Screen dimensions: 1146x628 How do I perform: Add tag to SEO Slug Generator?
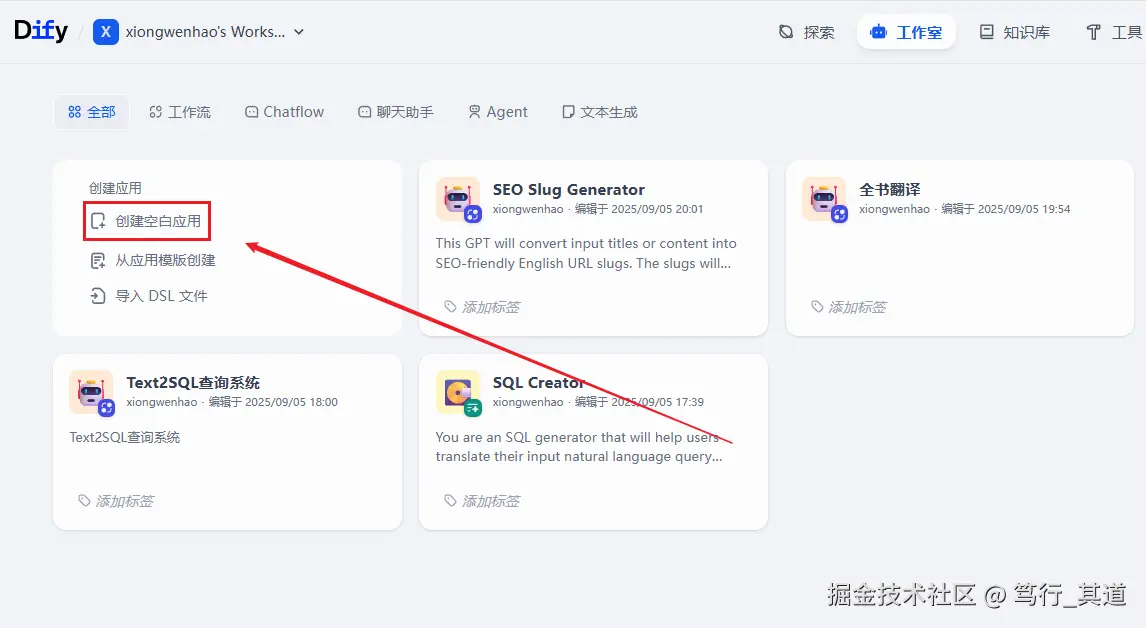(482, 307)
